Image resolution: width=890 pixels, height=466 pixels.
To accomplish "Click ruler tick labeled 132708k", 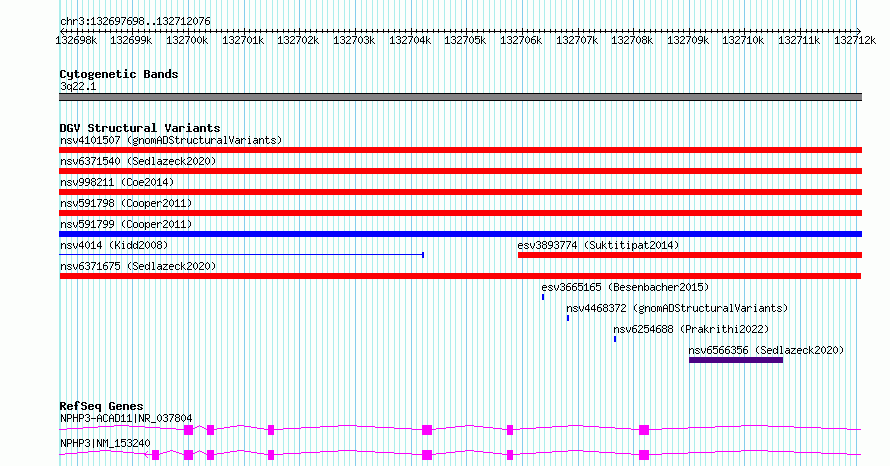I will [632, 40].
